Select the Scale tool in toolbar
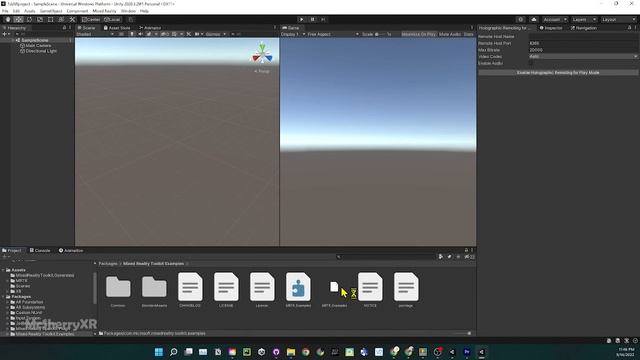Image resolution: width=640 pixels, height=360 pixels. 40,20
